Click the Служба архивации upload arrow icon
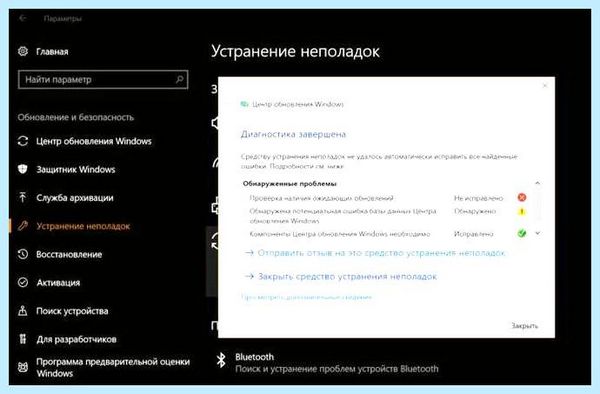 [x=23, y=197]
